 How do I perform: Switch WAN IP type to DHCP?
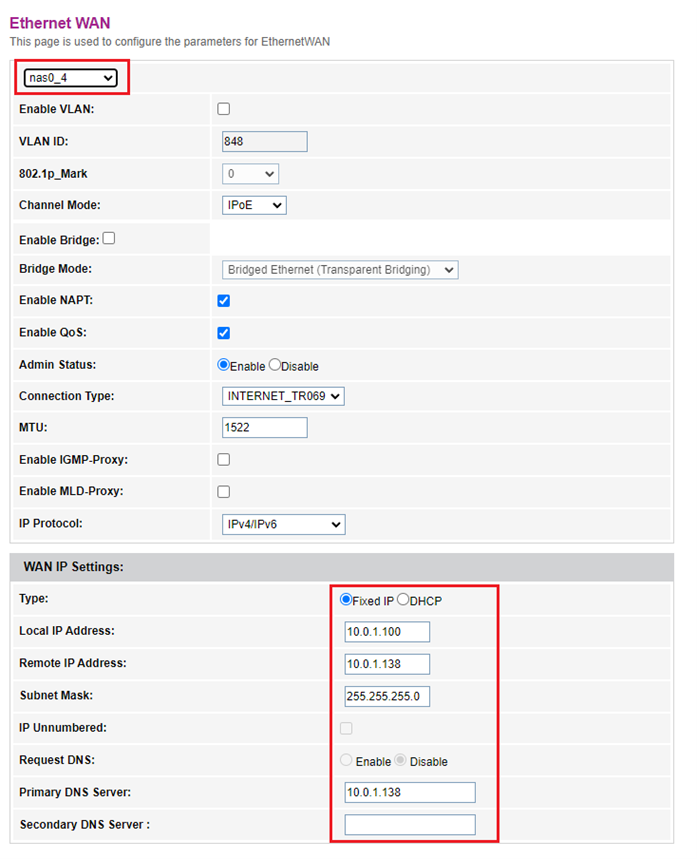(x=403, y=600)
